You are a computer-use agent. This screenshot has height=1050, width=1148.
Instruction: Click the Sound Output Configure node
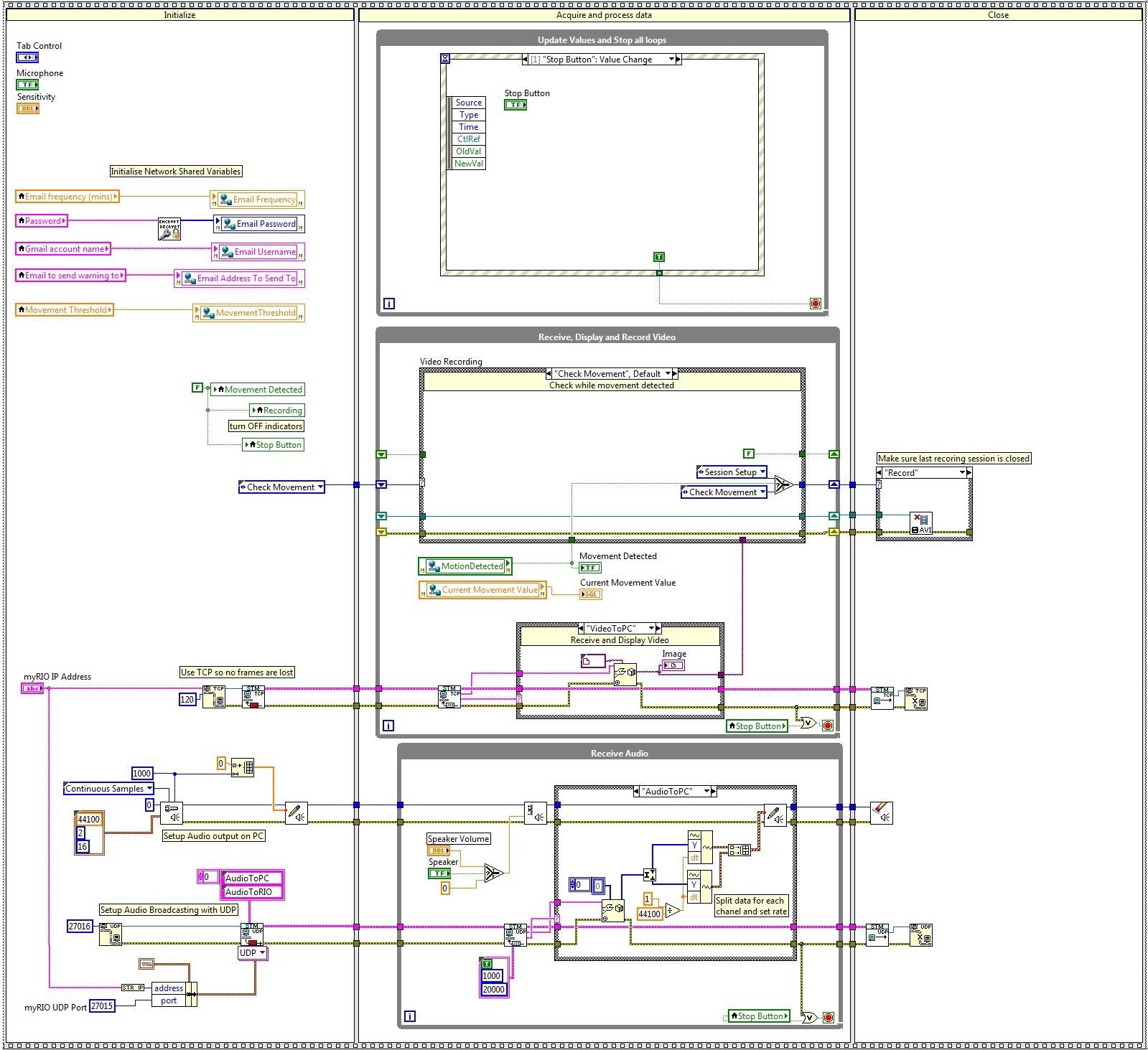tap(171, 813)
